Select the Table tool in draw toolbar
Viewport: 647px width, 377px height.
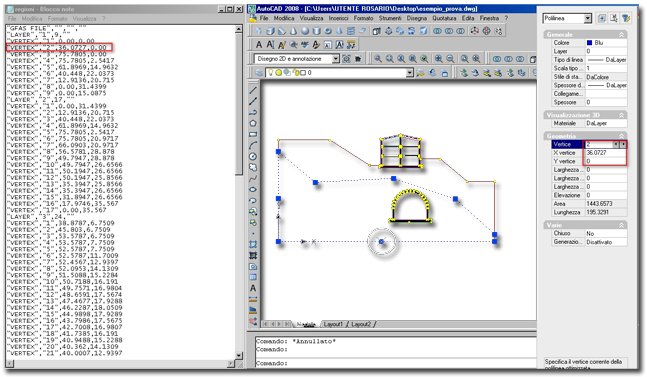click(253, 277)
